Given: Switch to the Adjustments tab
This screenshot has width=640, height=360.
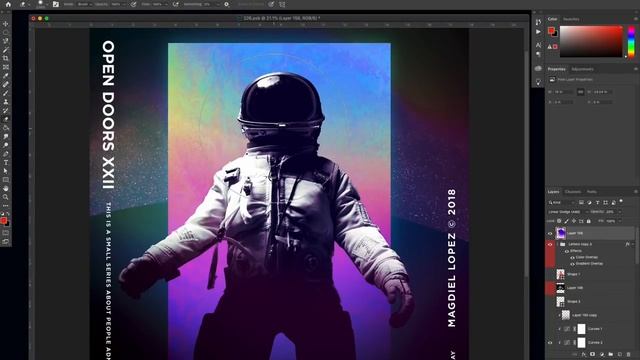Looking at the screenshot, I should [582, 69].
